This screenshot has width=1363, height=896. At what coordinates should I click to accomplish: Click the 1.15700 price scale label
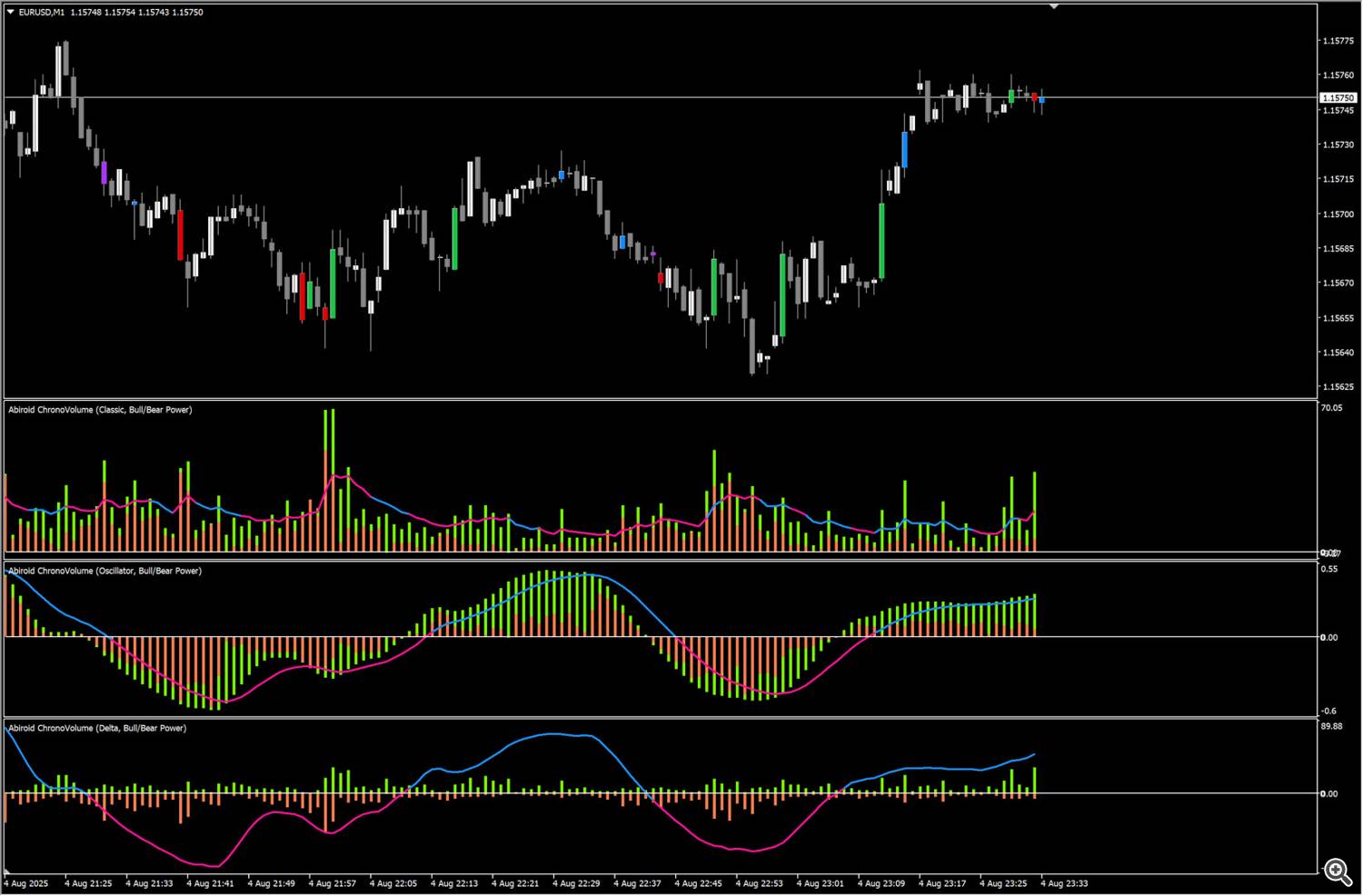1338,214
